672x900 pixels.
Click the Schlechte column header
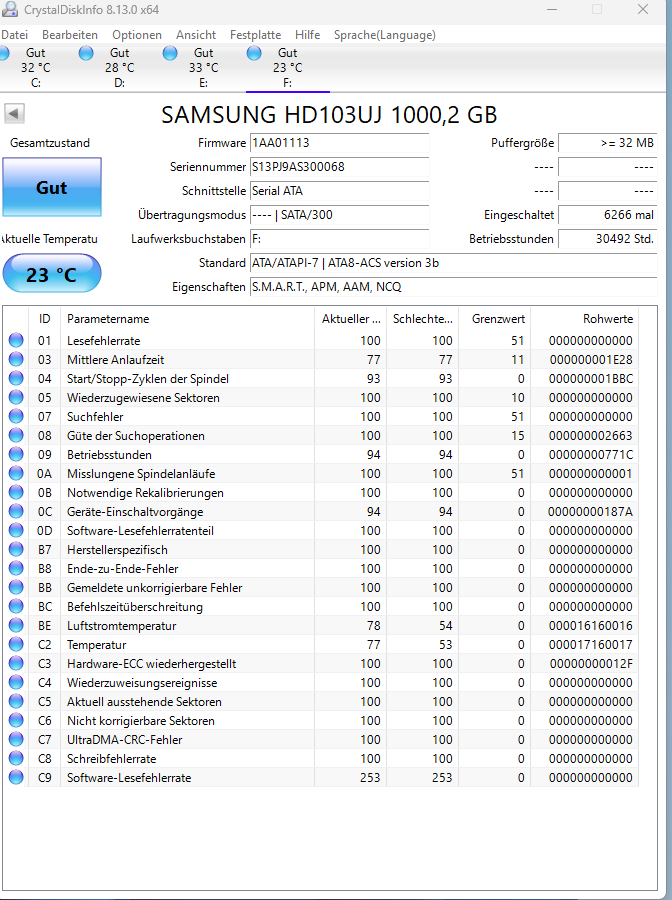[422, 319]
